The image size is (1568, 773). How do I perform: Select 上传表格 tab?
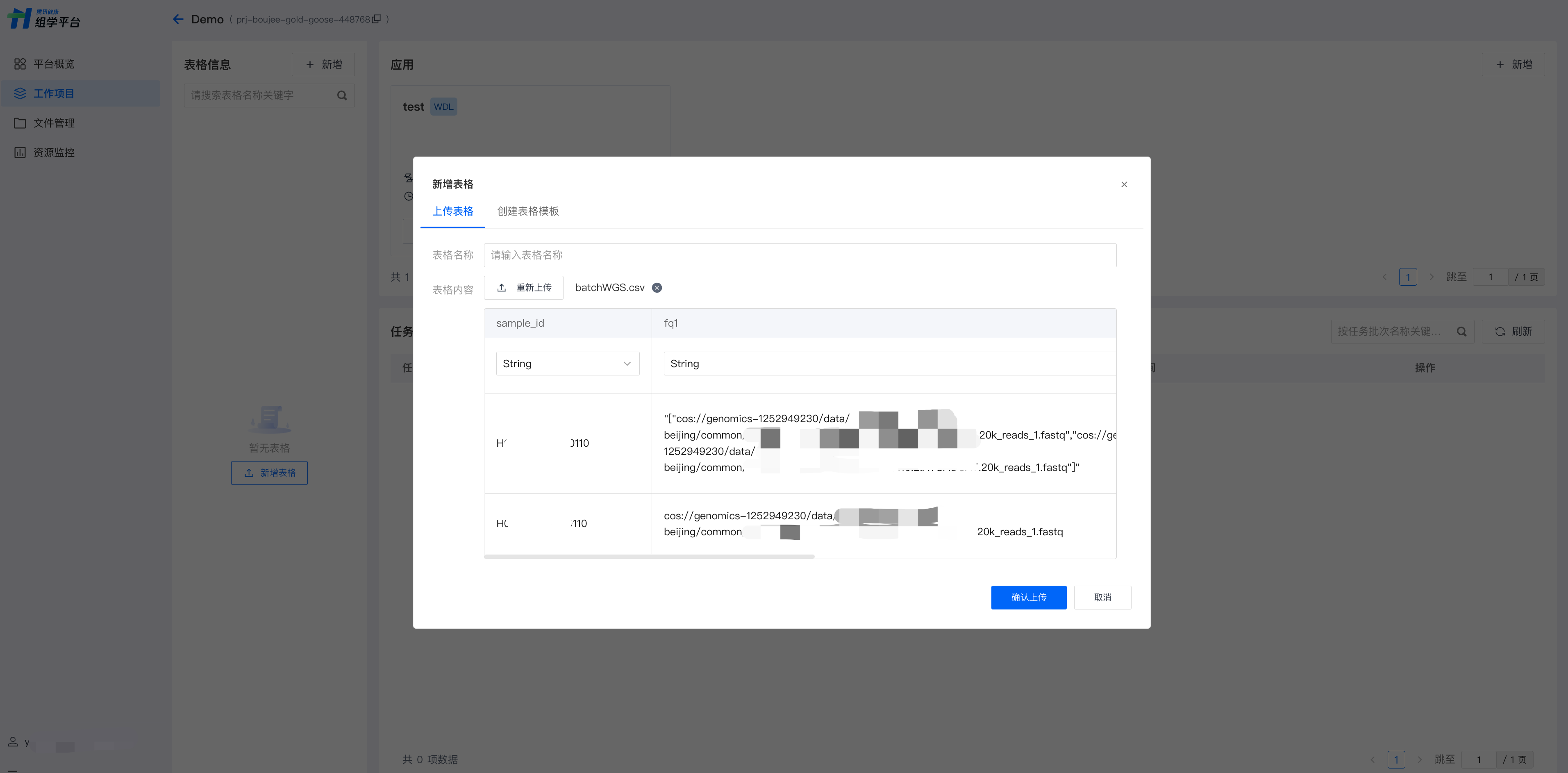pyautogui.click(x=452, y=211)
